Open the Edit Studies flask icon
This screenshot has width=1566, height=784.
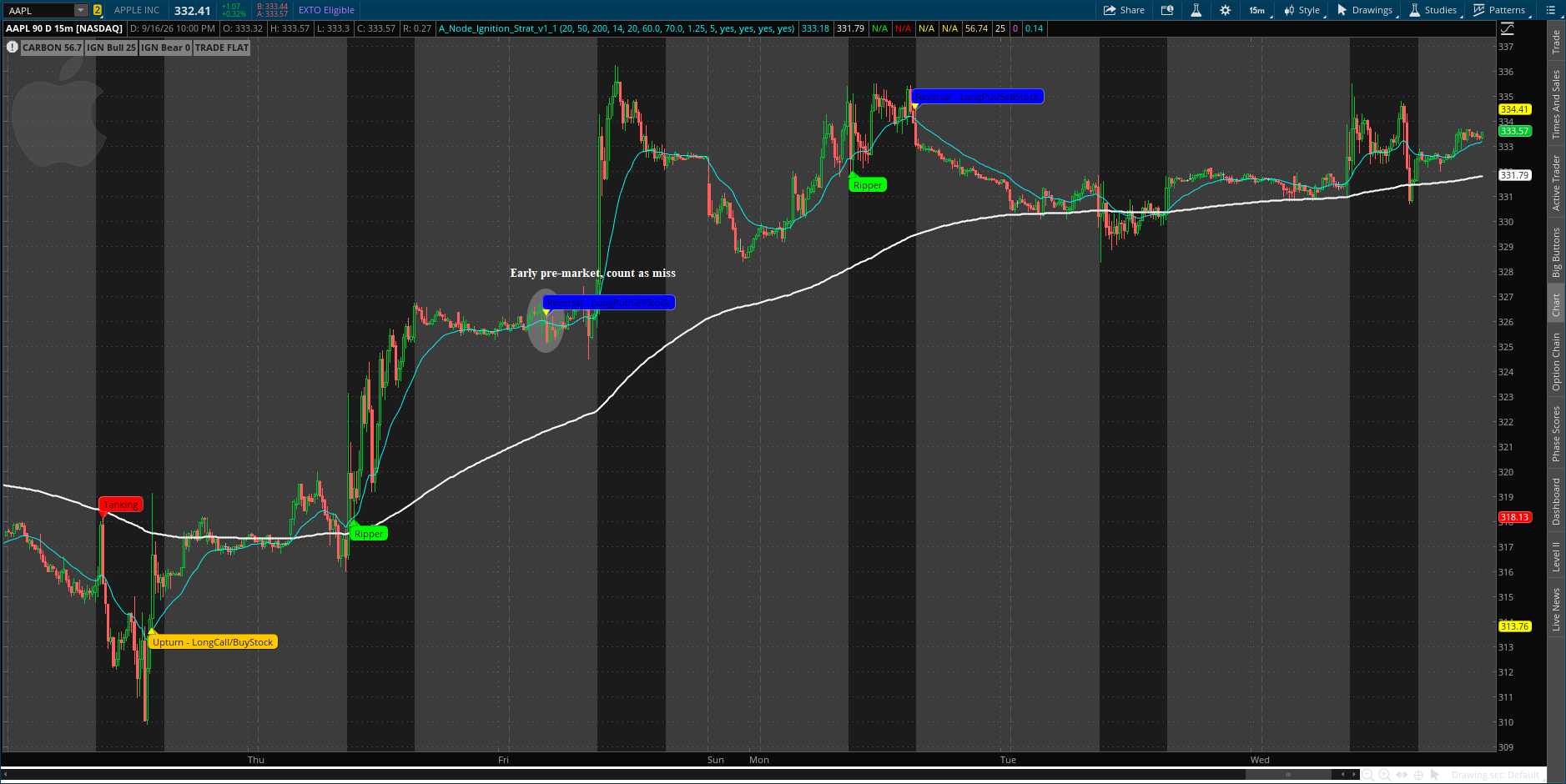pyautogui.click(x=1196, y=10)
